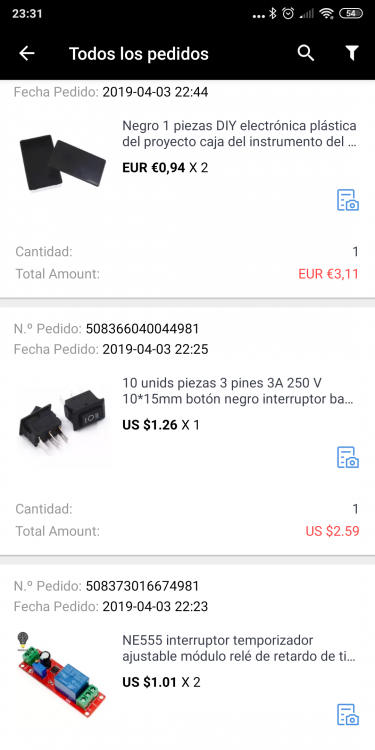Tap total amount US $2.59
375x750 pixels.
pos(332,531)
